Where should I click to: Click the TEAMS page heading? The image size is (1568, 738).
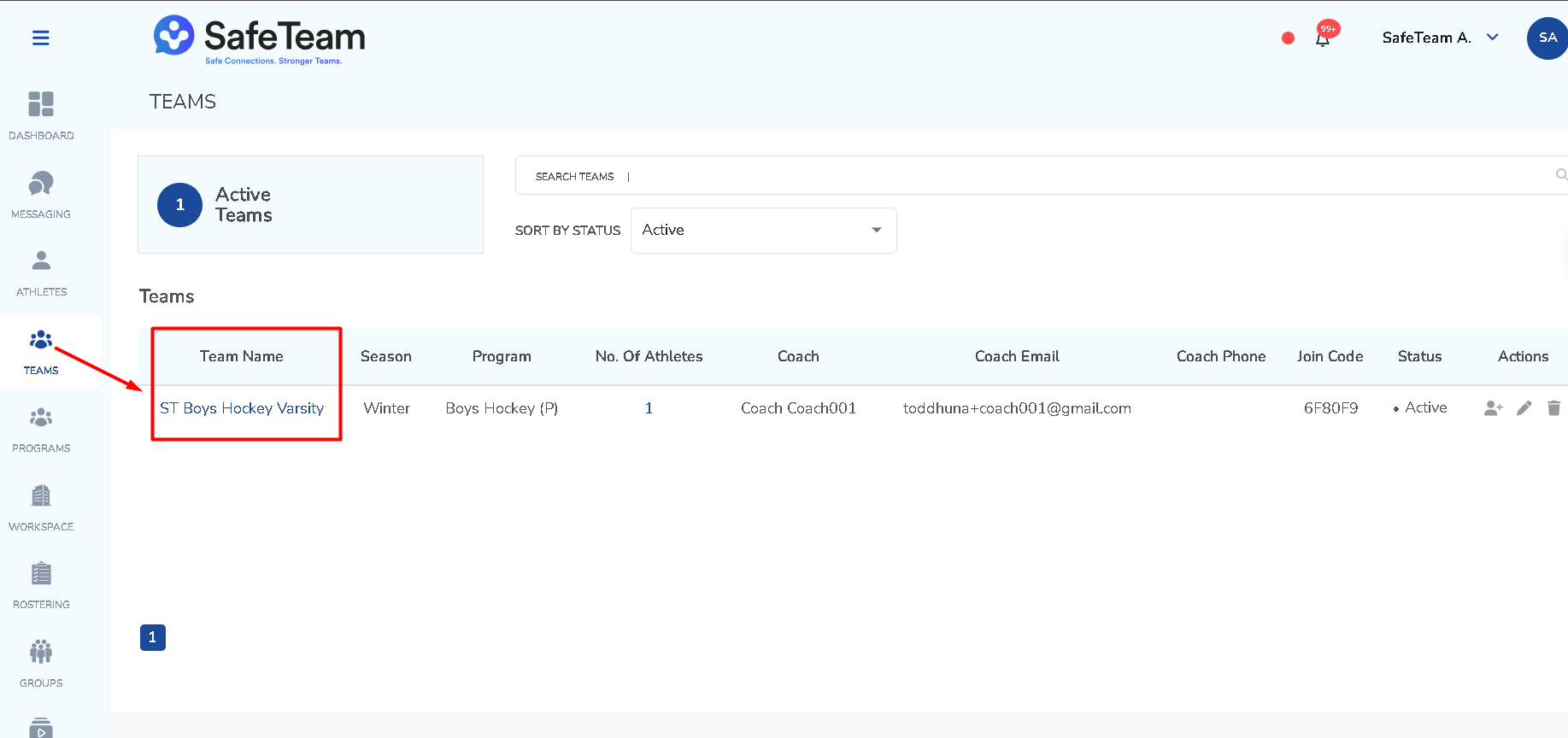coord(183,102)
